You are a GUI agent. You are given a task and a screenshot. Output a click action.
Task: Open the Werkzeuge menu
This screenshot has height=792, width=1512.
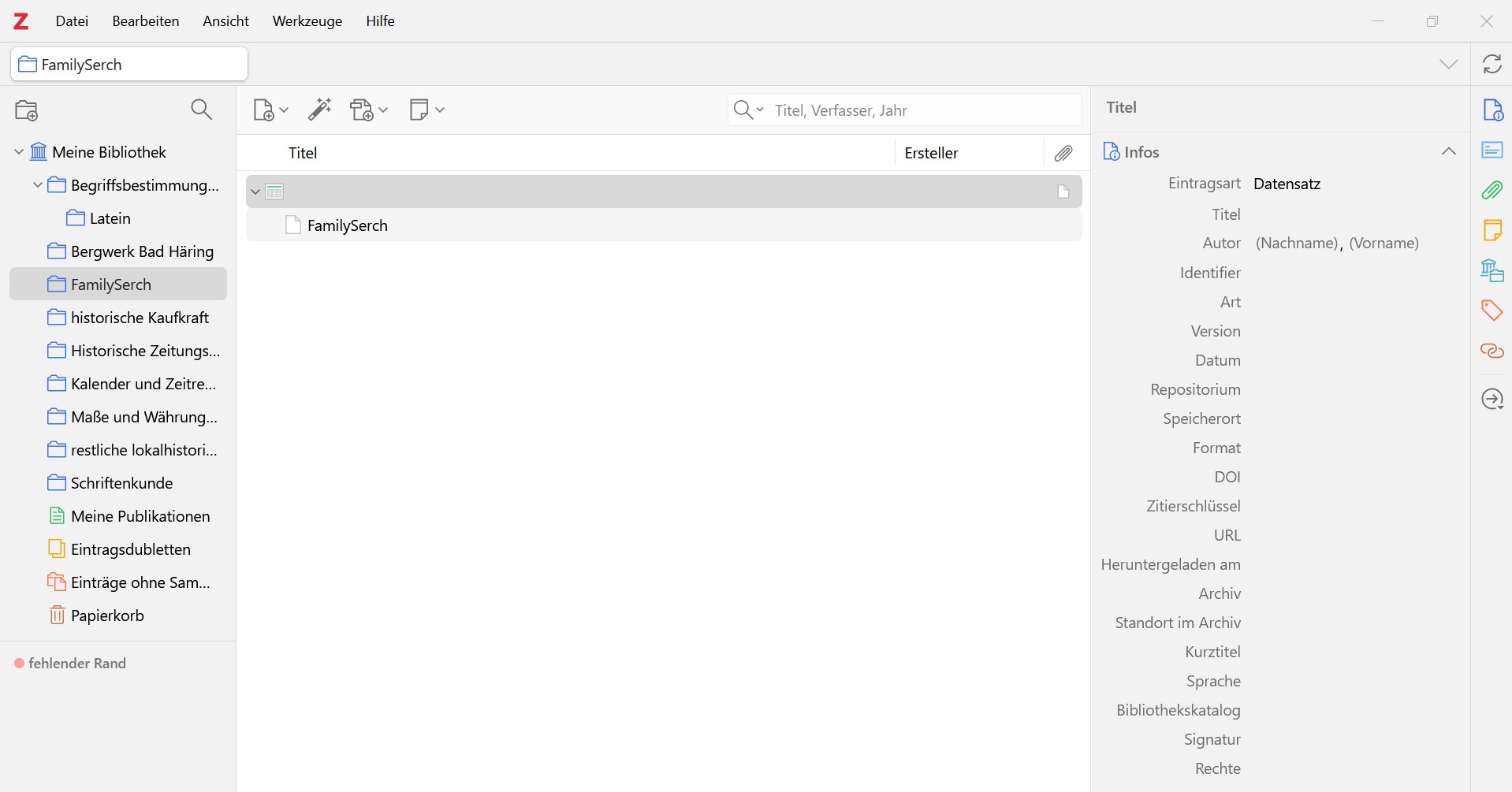(x=307, y=21)
